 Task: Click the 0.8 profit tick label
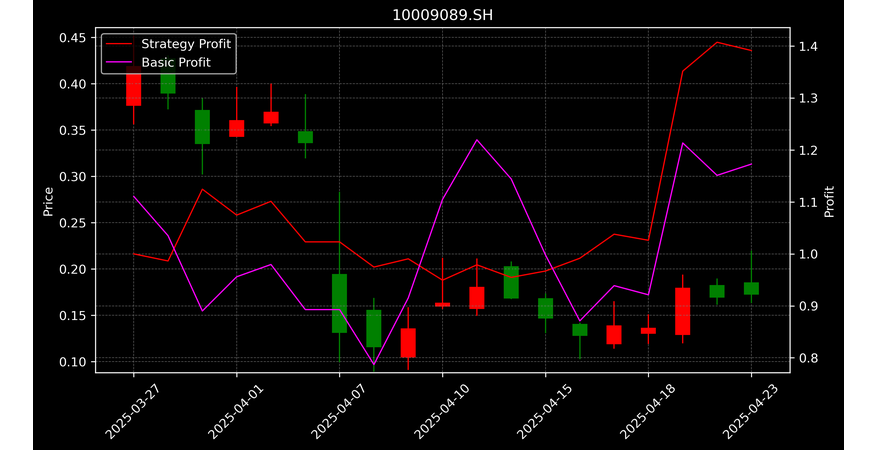[808, 358]
